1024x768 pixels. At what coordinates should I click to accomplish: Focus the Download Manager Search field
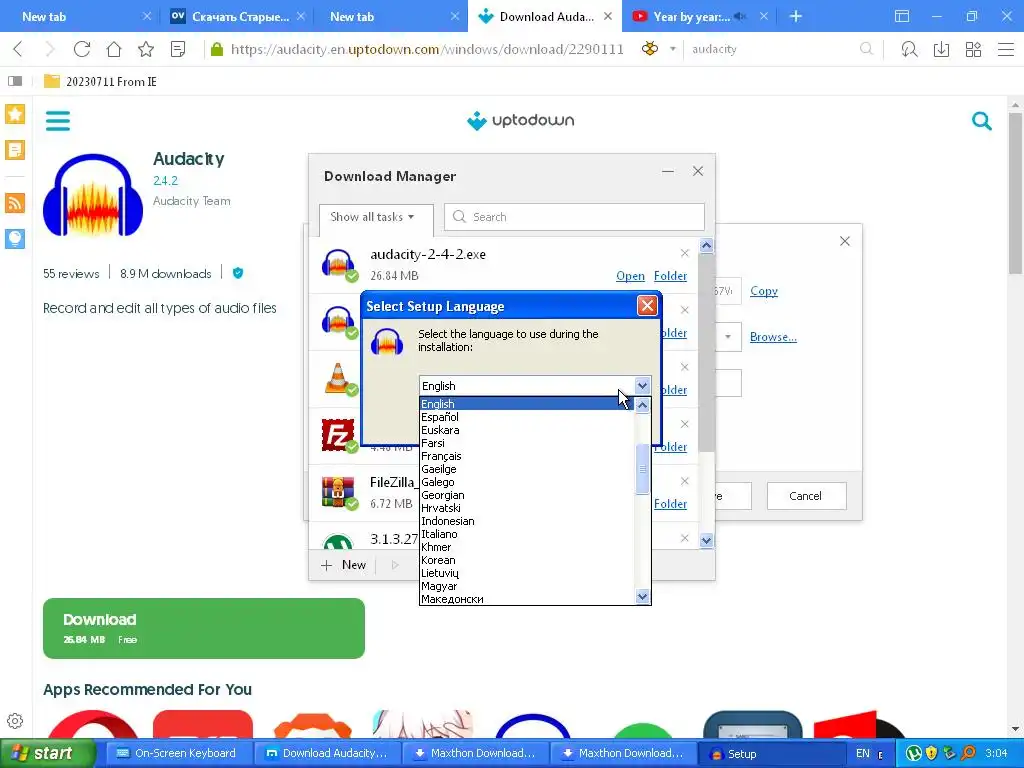[575, 217]
